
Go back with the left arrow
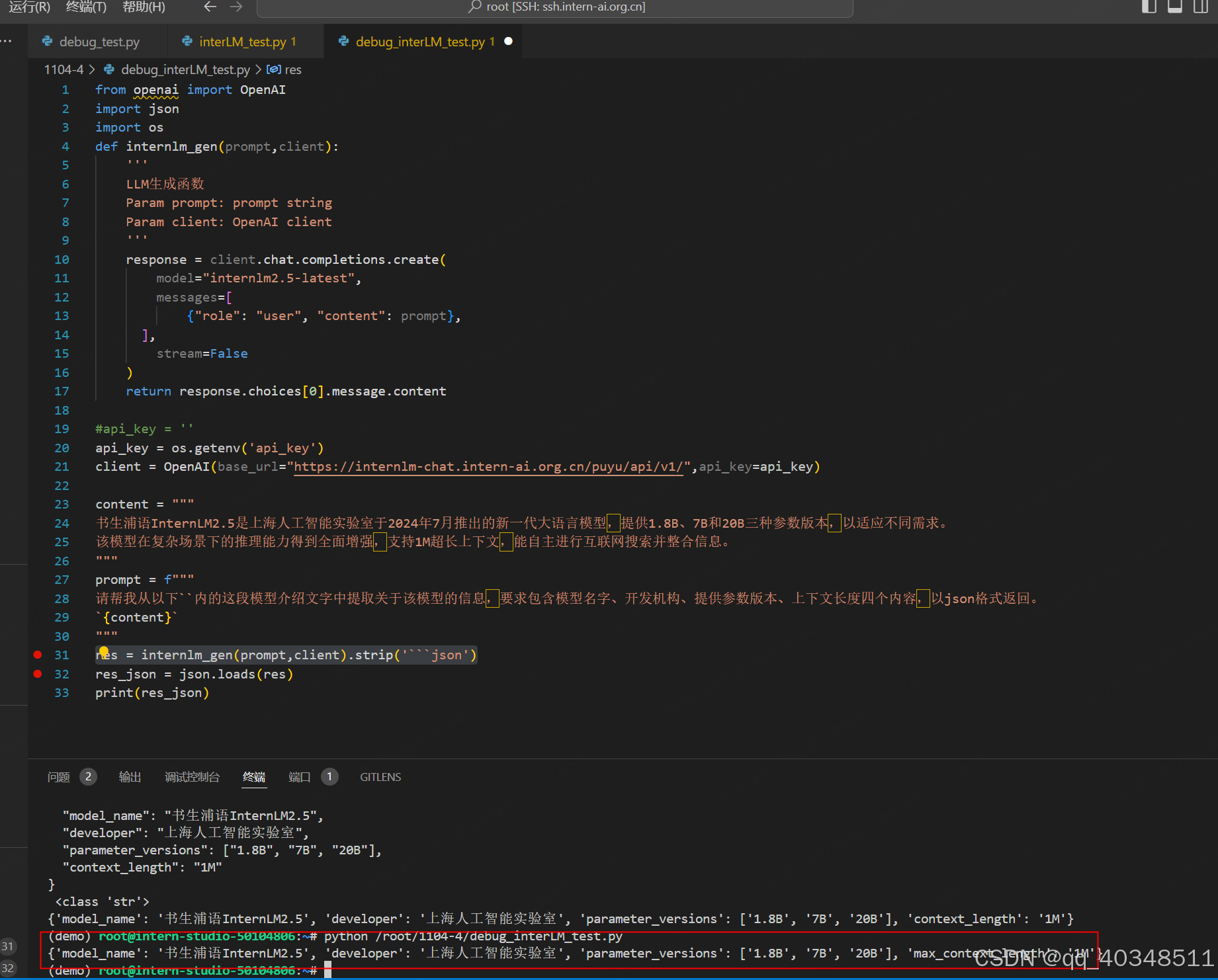(x=210, y=7)
